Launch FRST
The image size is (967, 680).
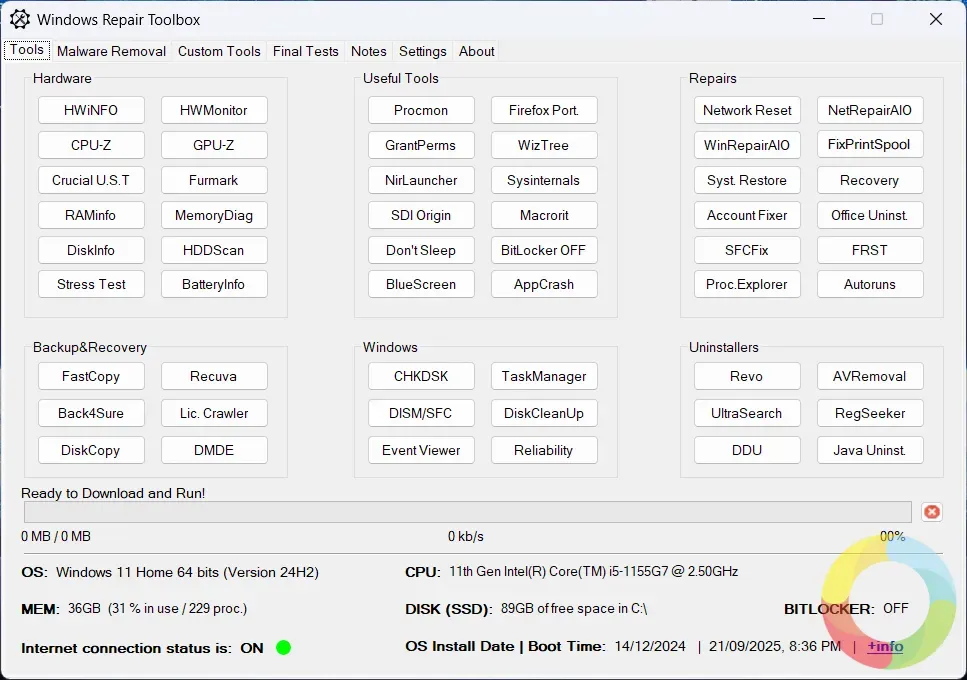coord(870,250)
